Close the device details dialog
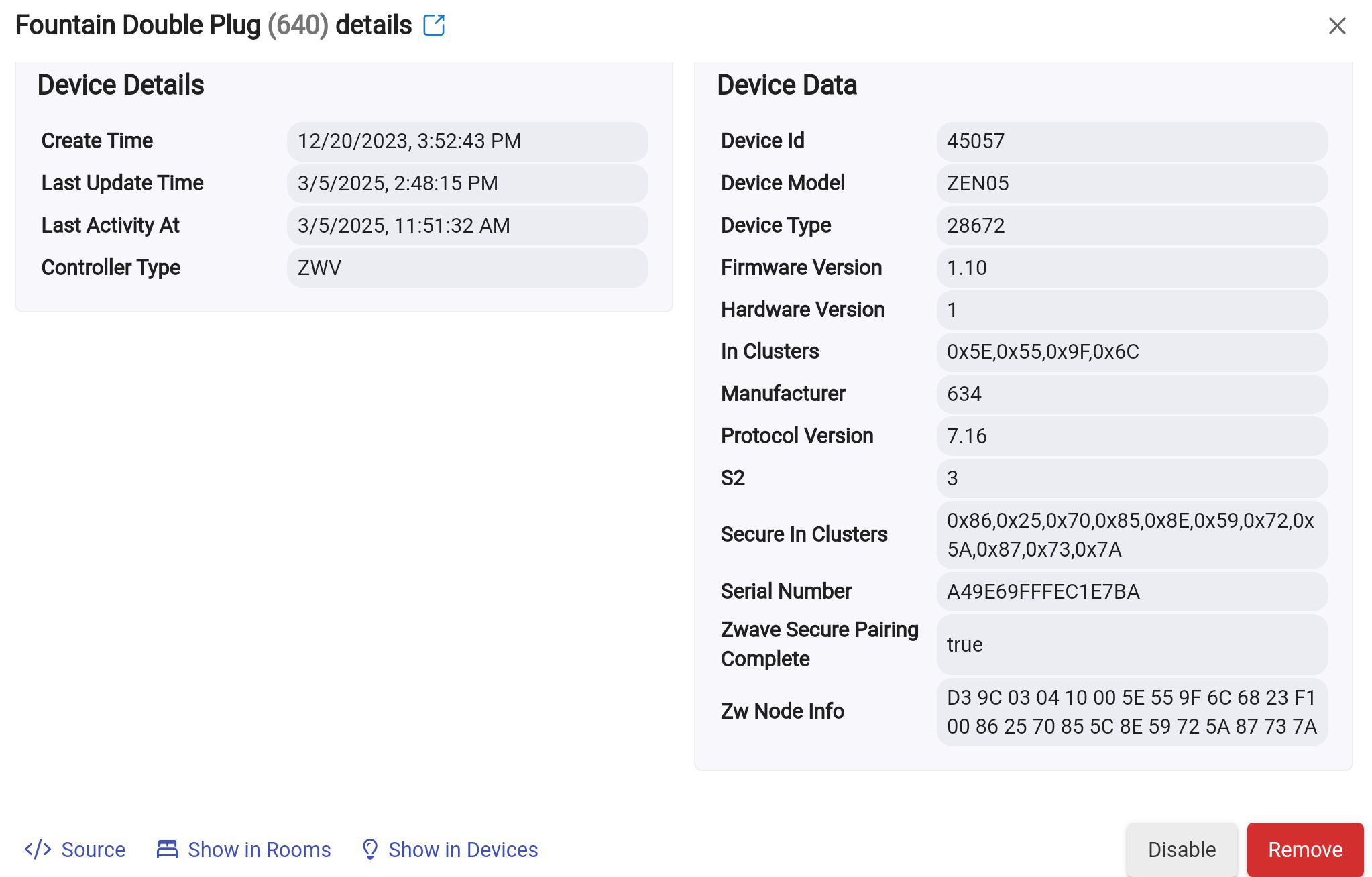The width and height of the screenshot is (1372, 877). (1336, 26)
